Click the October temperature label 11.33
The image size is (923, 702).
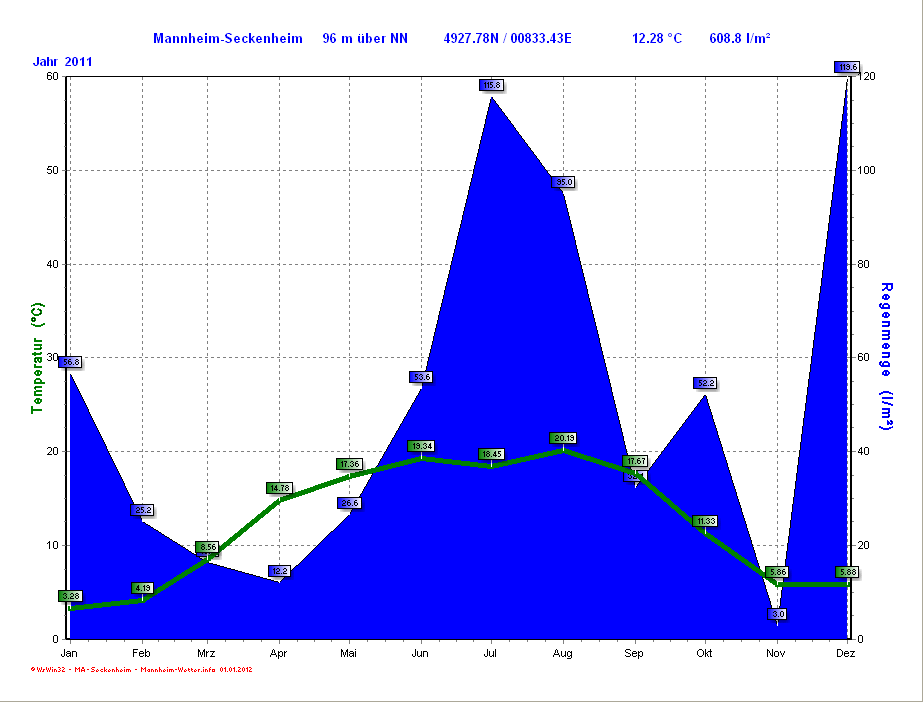click(x=705, y=521)
